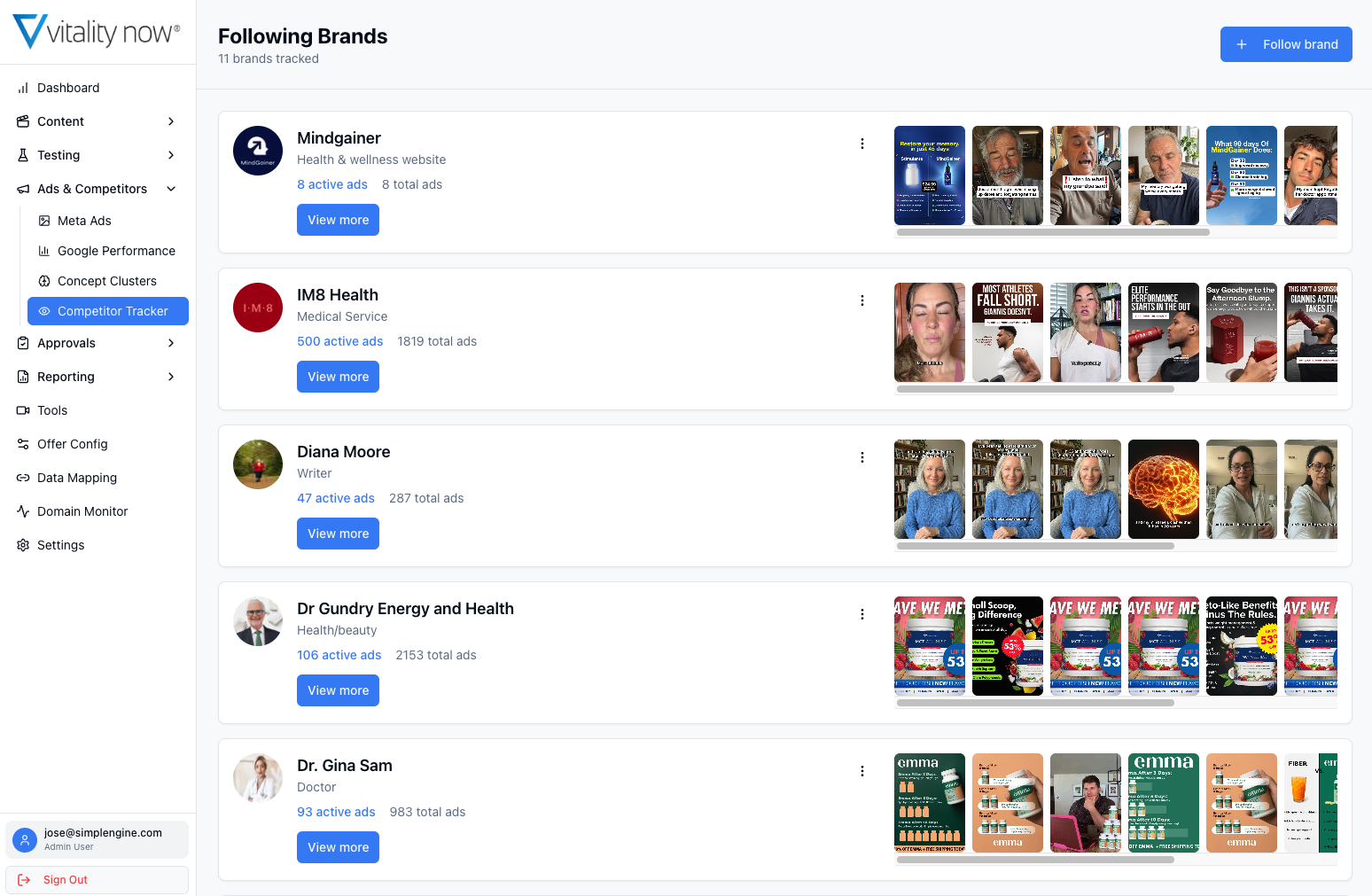The width and height of the screenshot is (1372, 896).
Task: Collapse the Ads & Competitors section chevron
Action: coord(171,189)
